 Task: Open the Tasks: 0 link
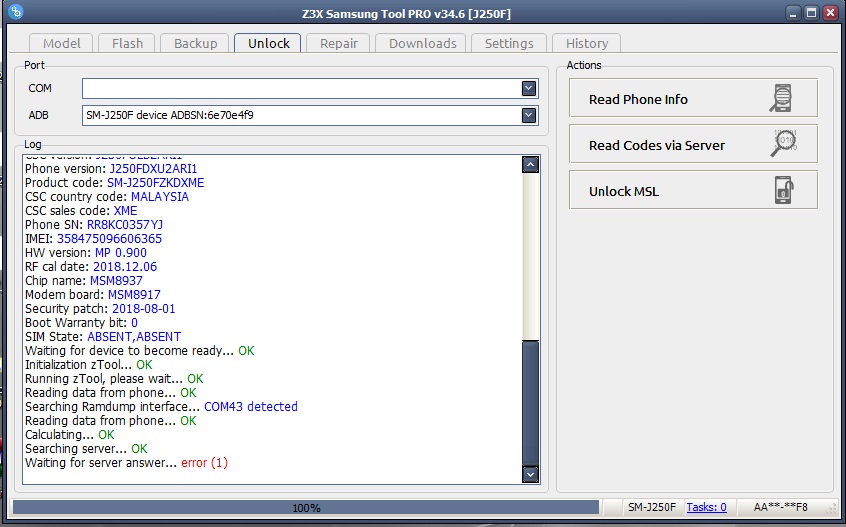(706, 507)
